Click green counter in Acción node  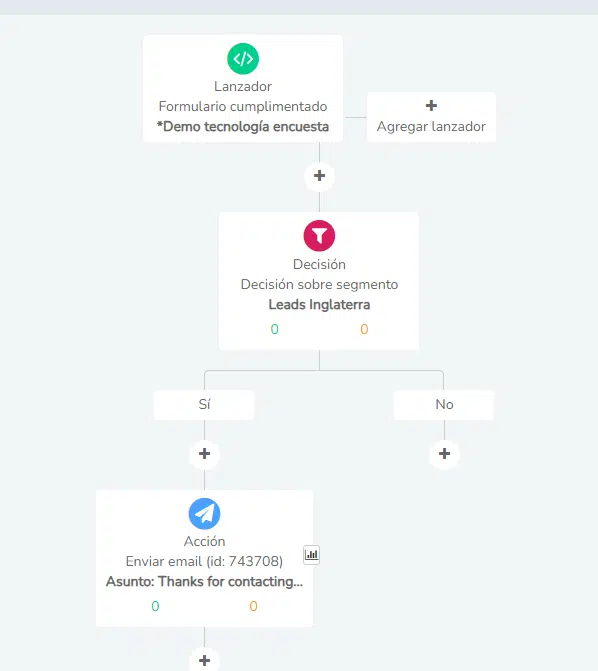[155, 606]
